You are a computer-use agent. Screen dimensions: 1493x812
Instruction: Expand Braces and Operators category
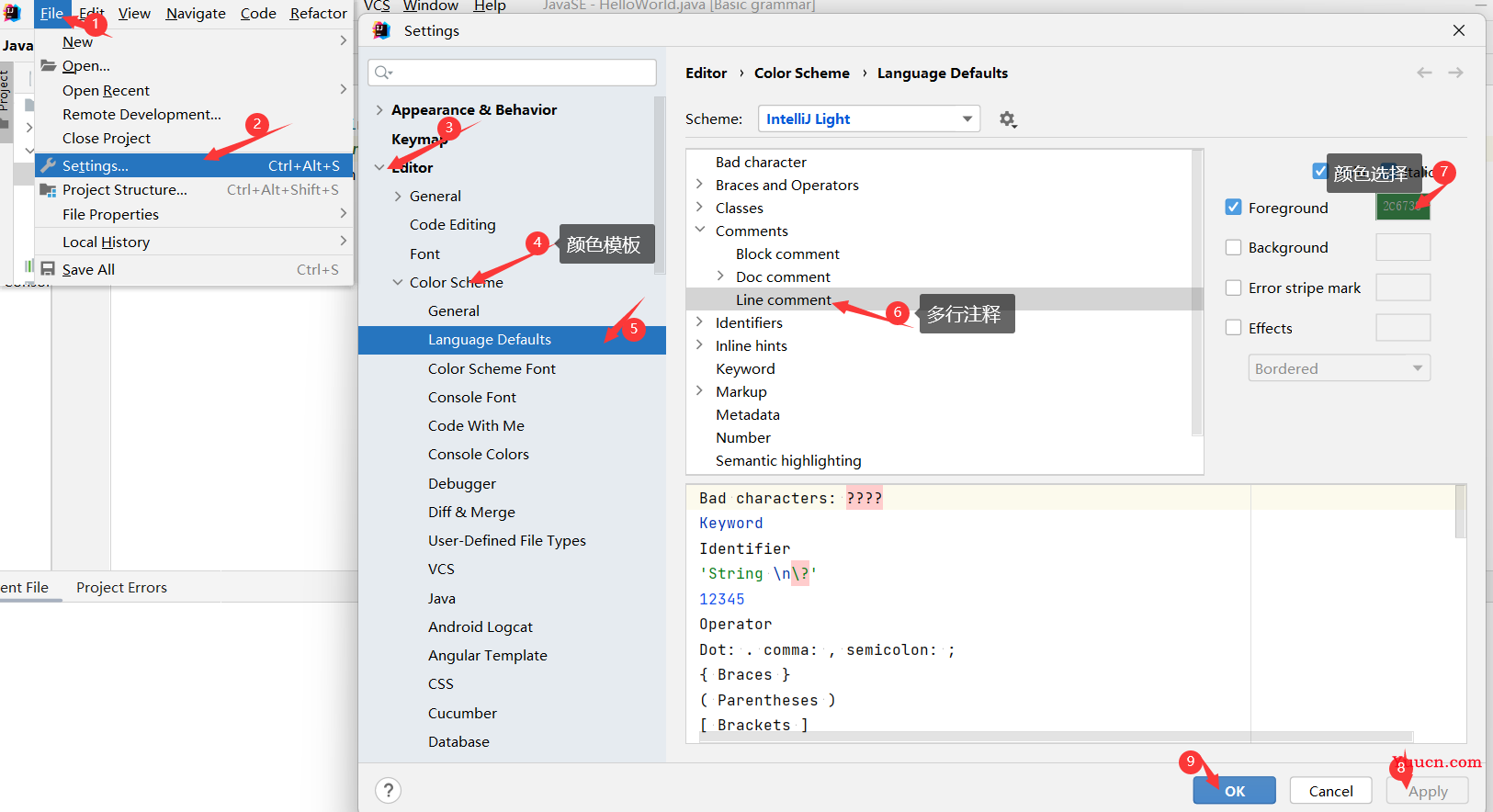[699, 185]
